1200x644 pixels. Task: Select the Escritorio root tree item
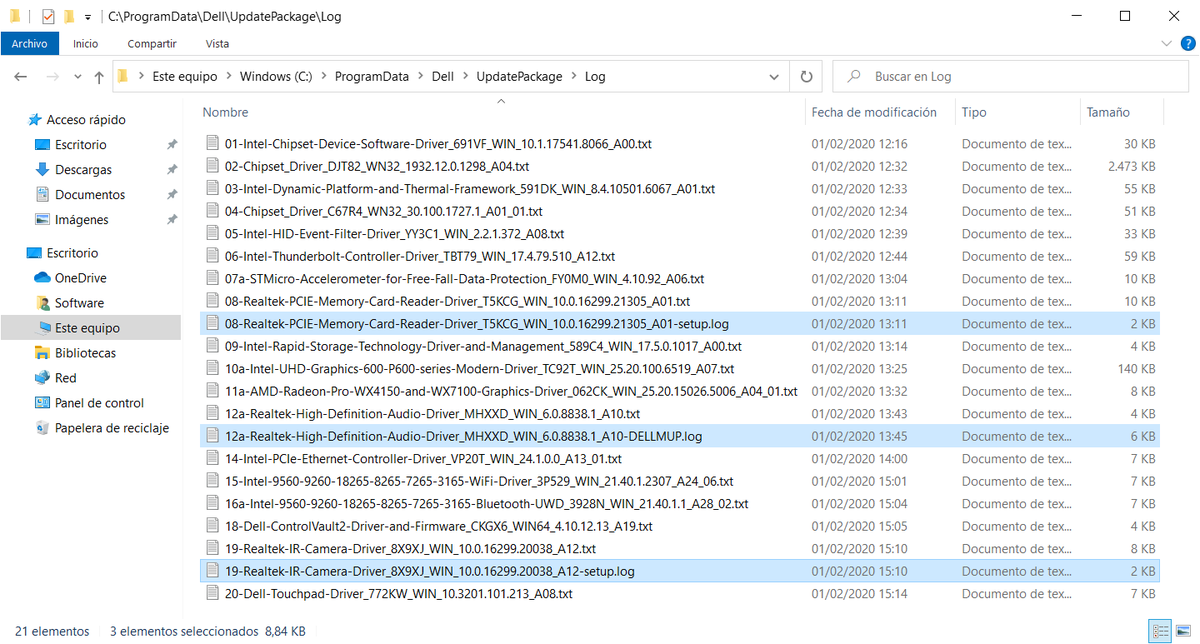tap(72, 253)
